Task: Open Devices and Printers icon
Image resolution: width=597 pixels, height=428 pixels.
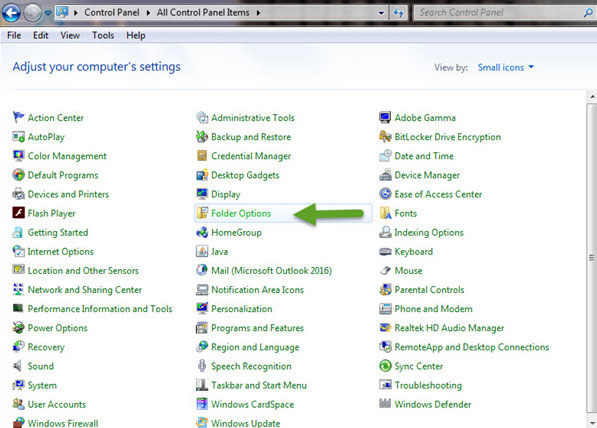Action: tap(18, 194)
